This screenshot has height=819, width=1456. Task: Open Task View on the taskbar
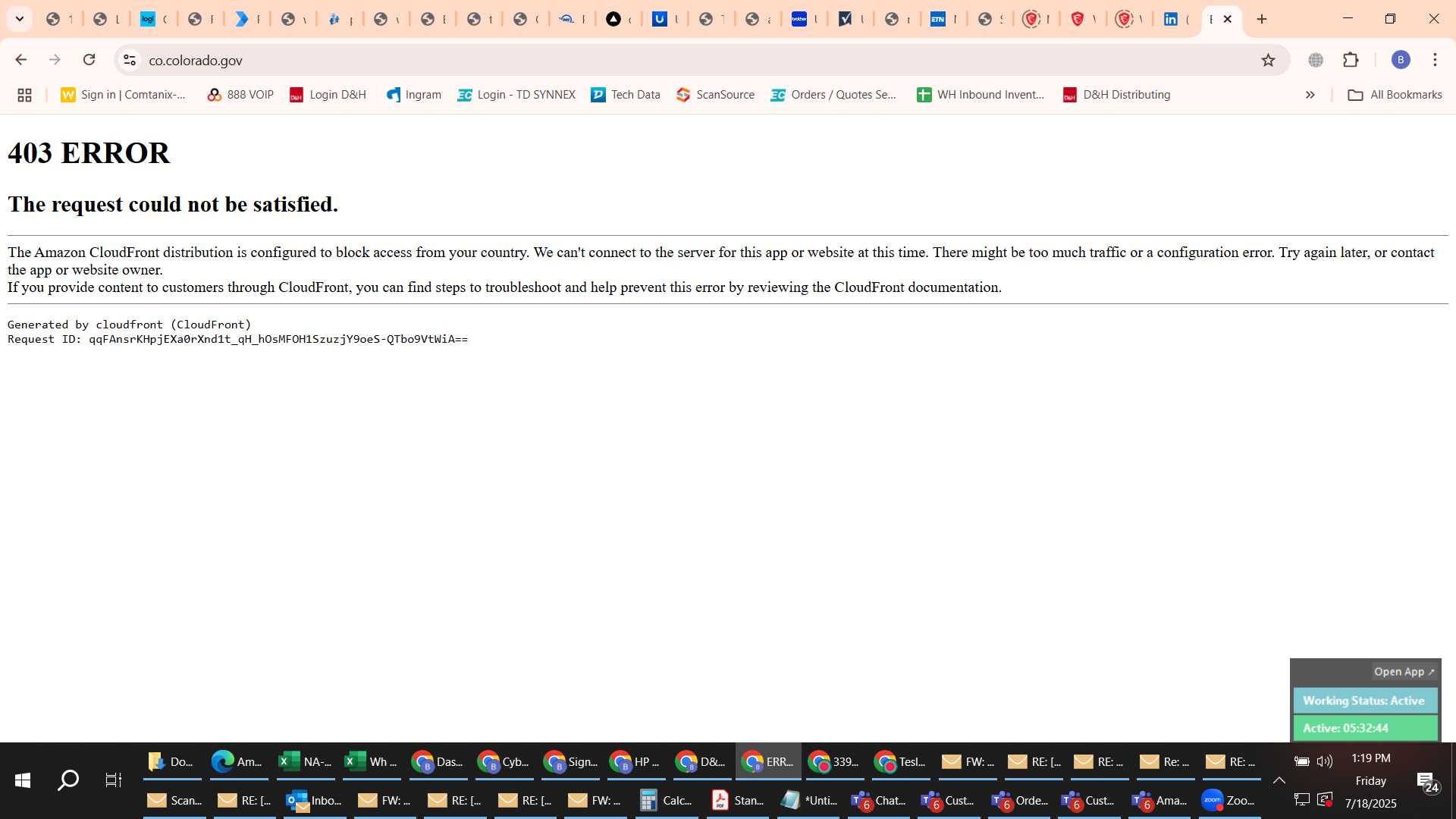coord(113,780)
